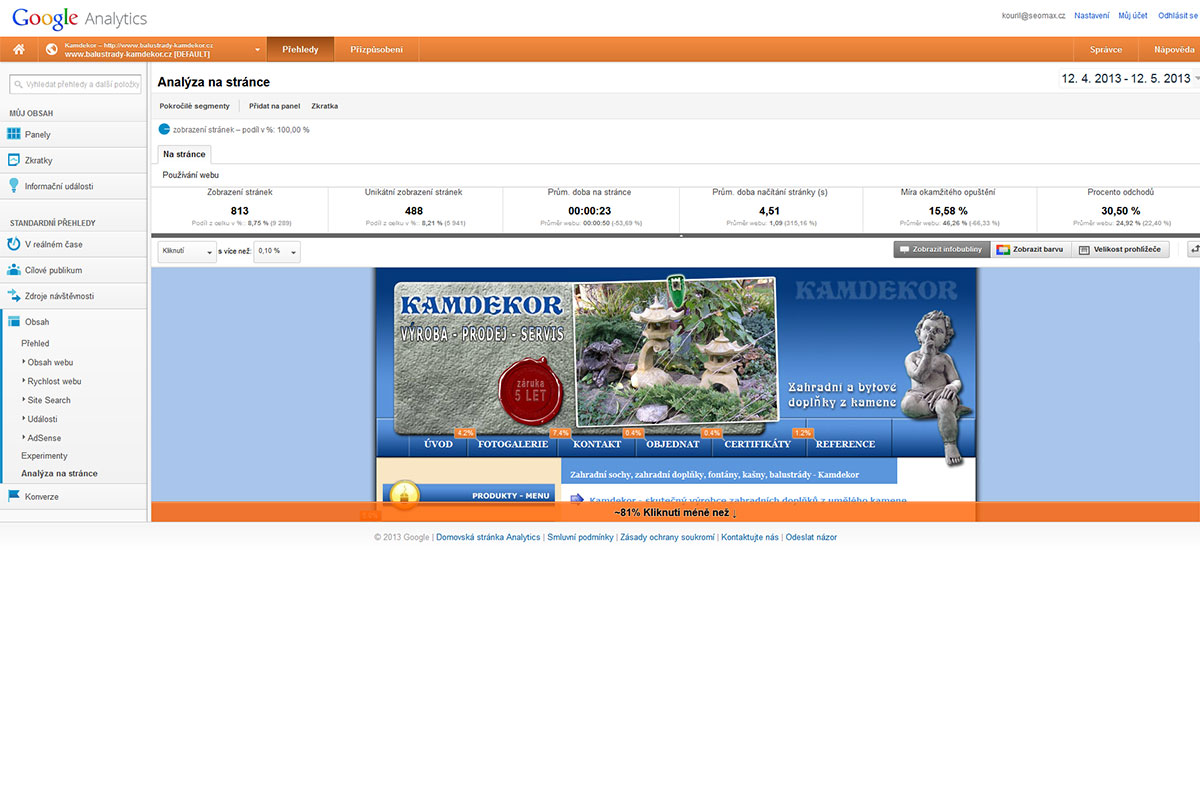Expand the Události submenu
This screenshot has width=1200, height=805.
coord(42,419)
